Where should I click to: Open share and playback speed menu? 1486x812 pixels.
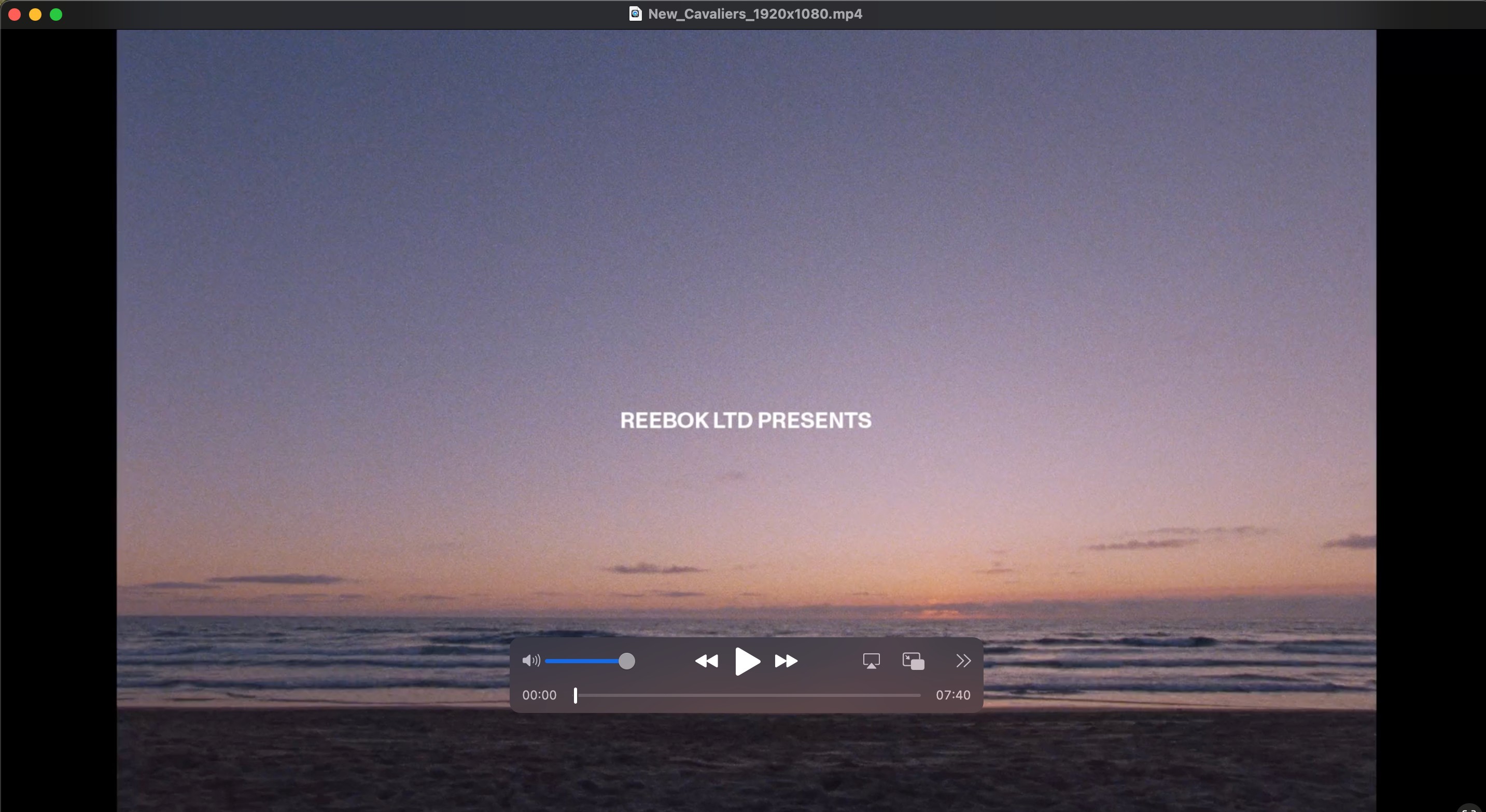(963, 661)
